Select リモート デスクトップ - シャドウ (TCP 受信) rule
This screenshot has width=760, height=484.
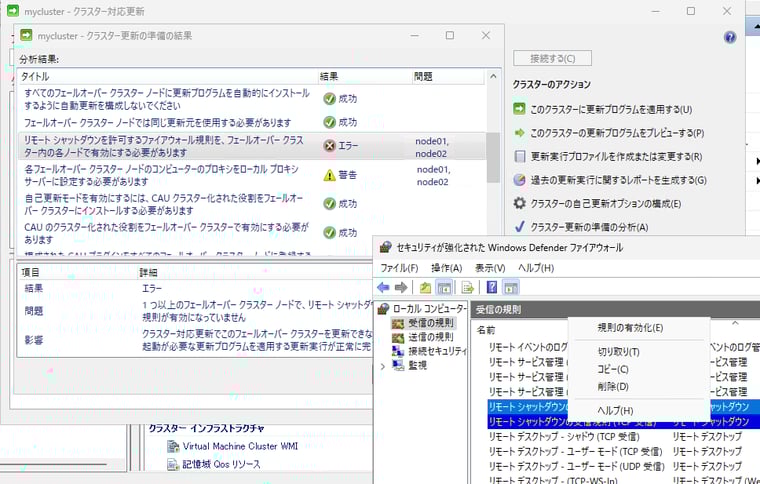[x=564, y=437]
